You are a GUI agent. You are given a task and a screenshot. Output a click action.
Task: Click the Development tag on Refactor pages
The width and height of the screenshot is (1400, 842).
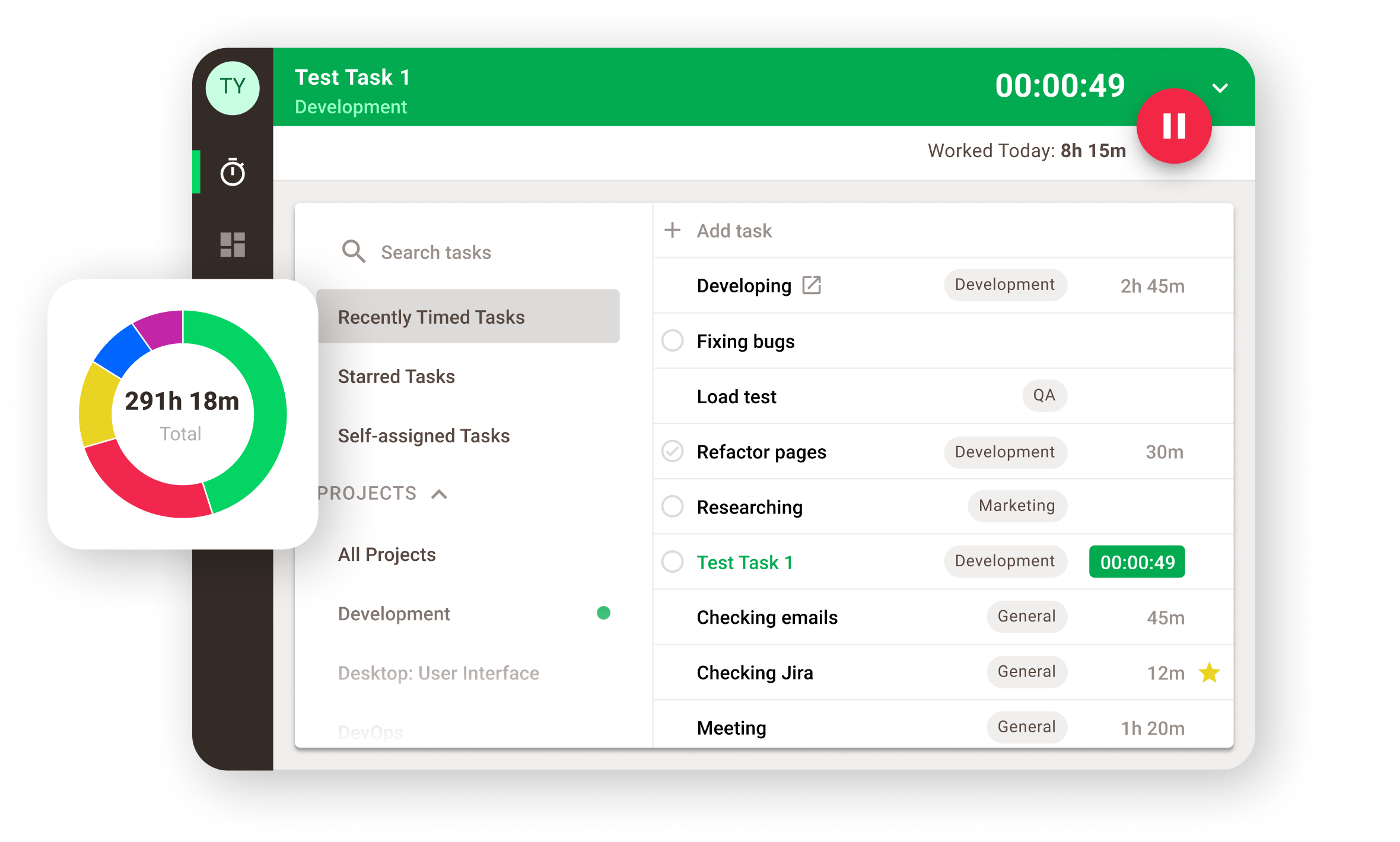1006,452
